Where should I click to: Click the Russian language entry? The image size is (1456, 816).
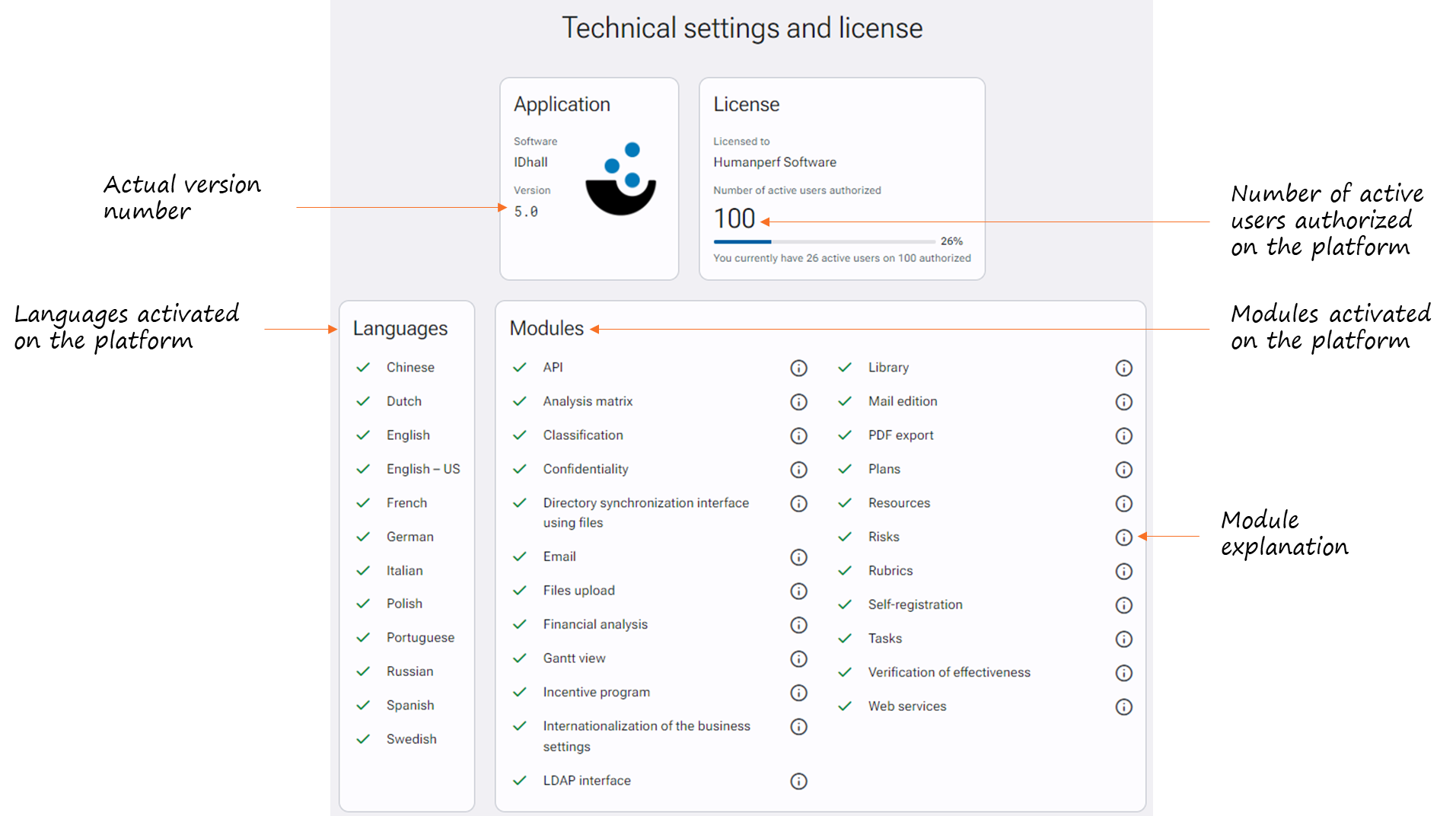coord(409,671)
